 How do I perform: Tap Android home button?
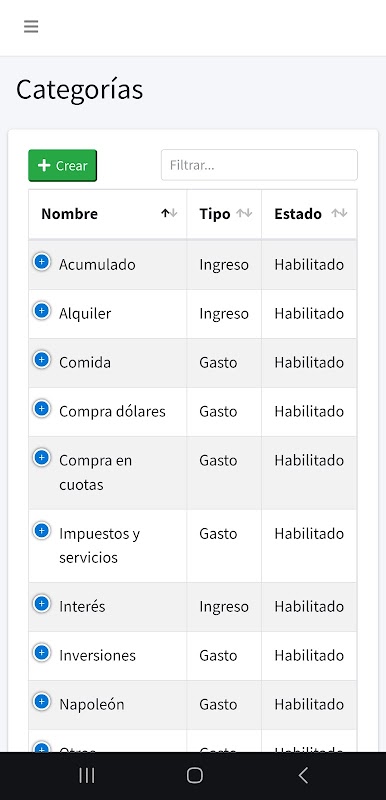194,776
